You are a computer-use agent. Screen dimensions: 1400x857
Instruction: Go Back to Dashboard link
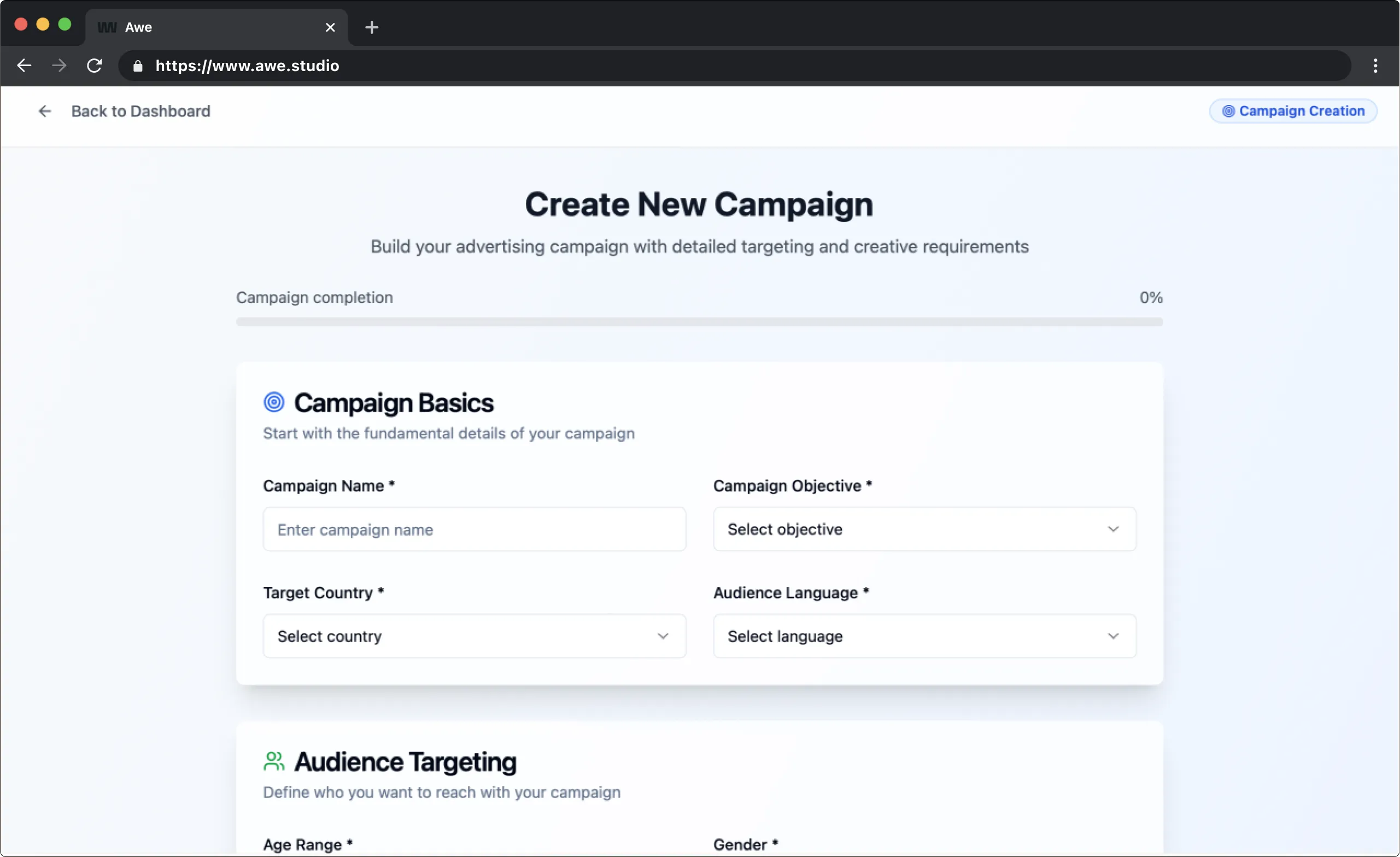point(140,111)
